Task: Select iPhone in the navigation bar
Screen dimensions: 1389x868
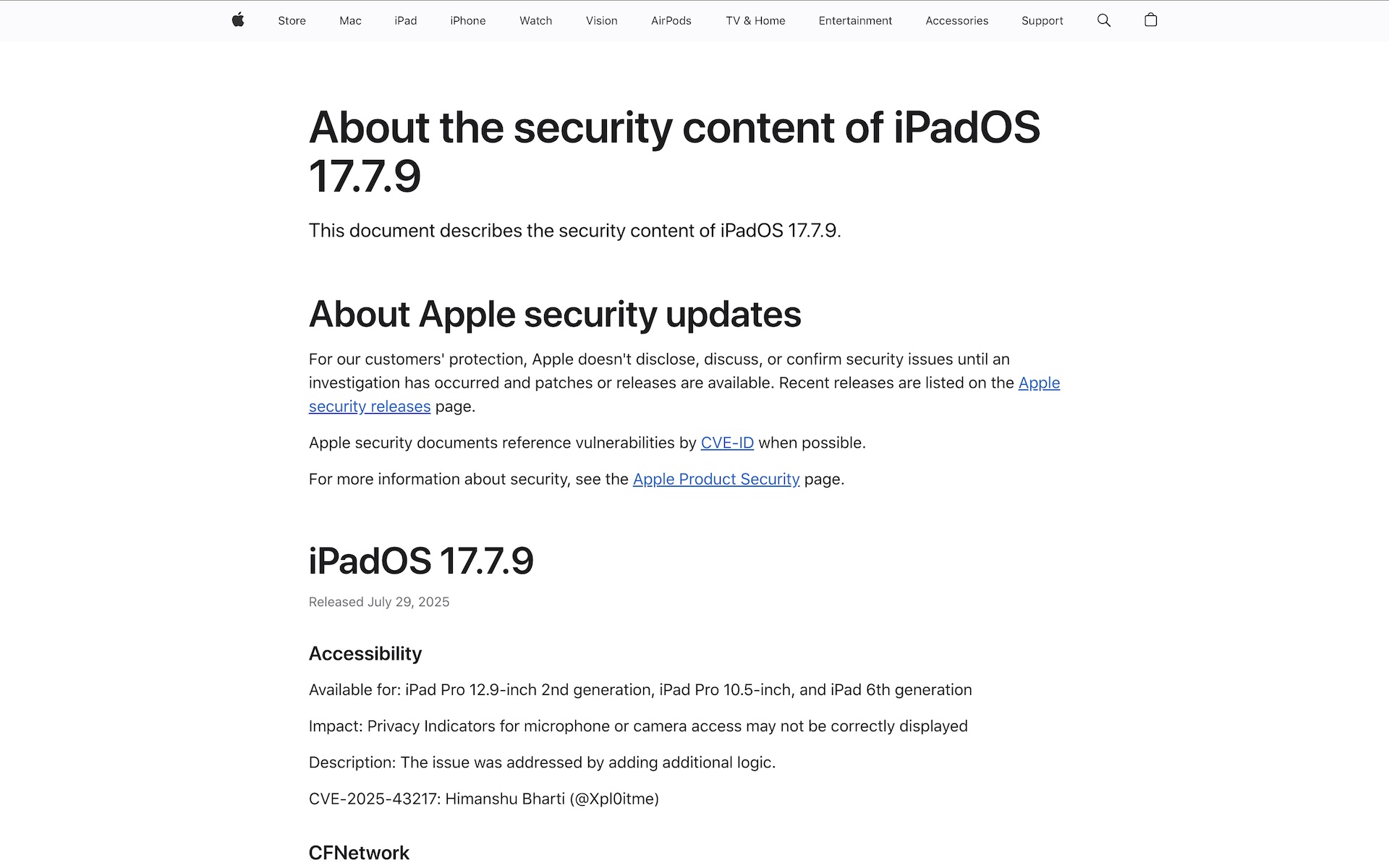Action: pyautogui.click(x=468, y=21)
